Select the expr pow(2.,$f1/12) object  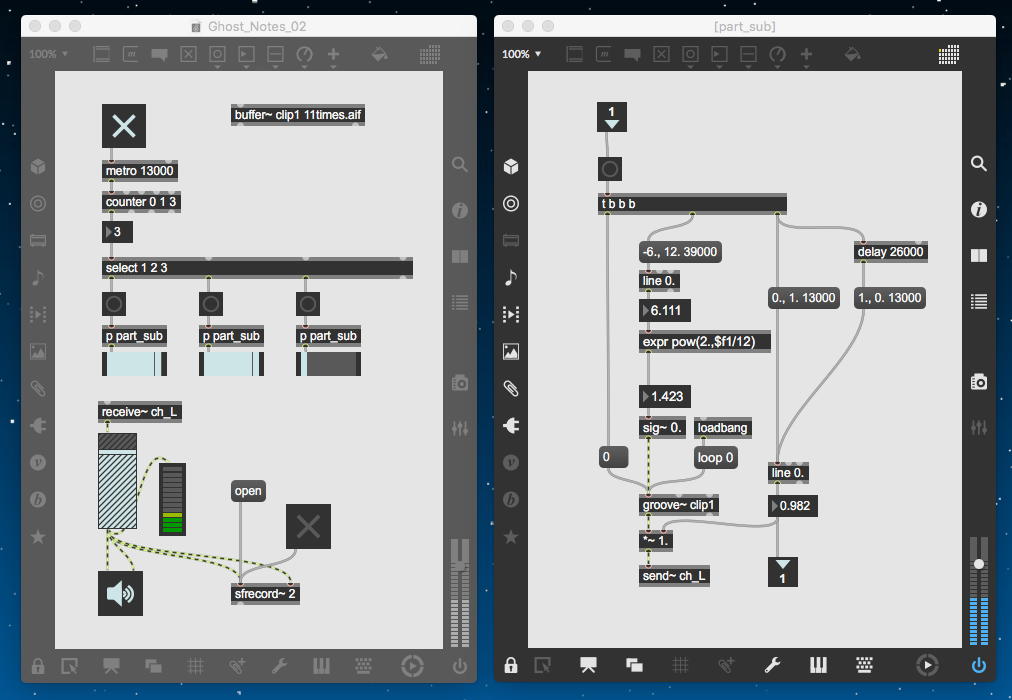(x=704, y=342)
